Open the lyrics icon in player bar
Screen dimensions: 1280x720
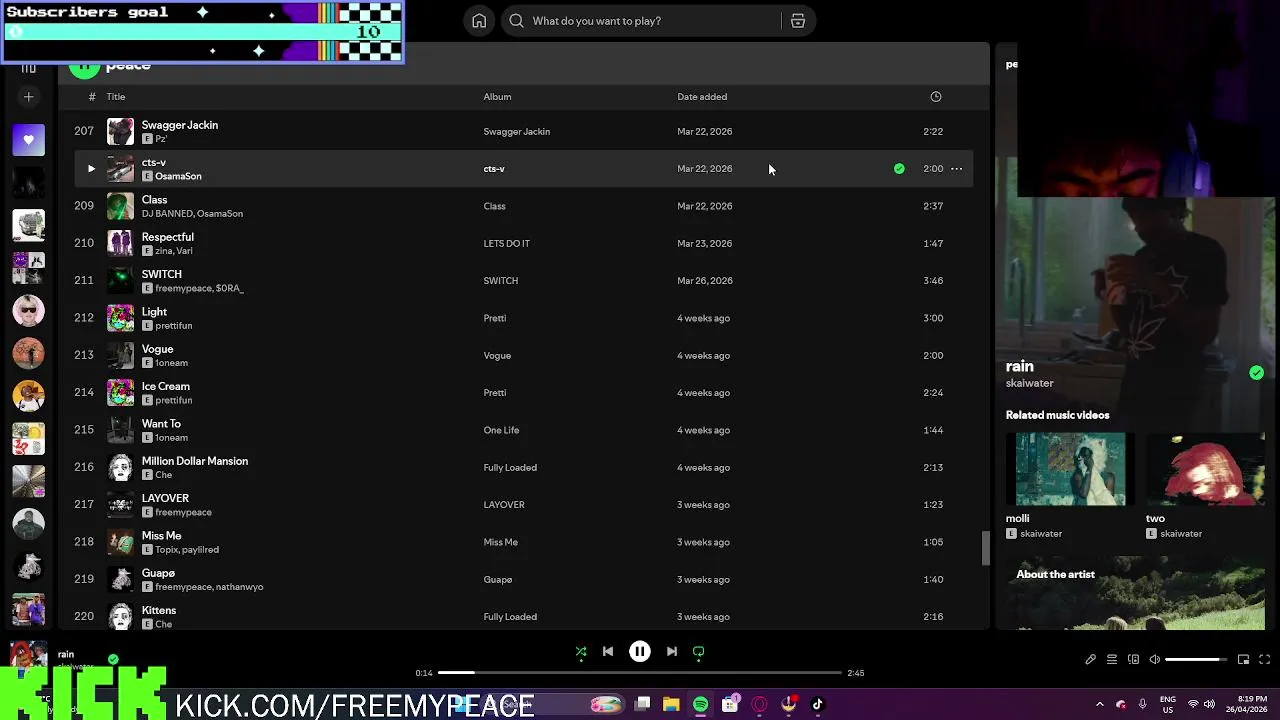pyautogui.click(x=1090, y=660)
